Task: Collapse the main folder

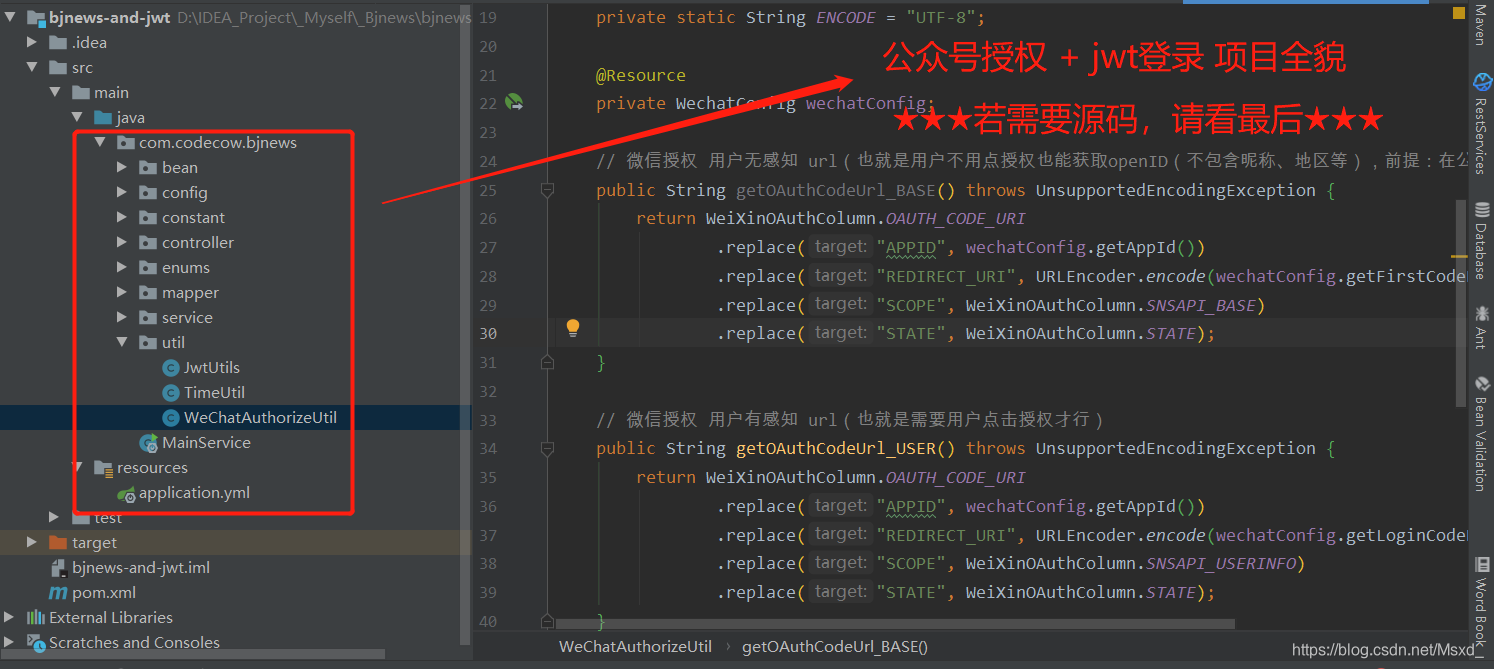Action: 54,93
